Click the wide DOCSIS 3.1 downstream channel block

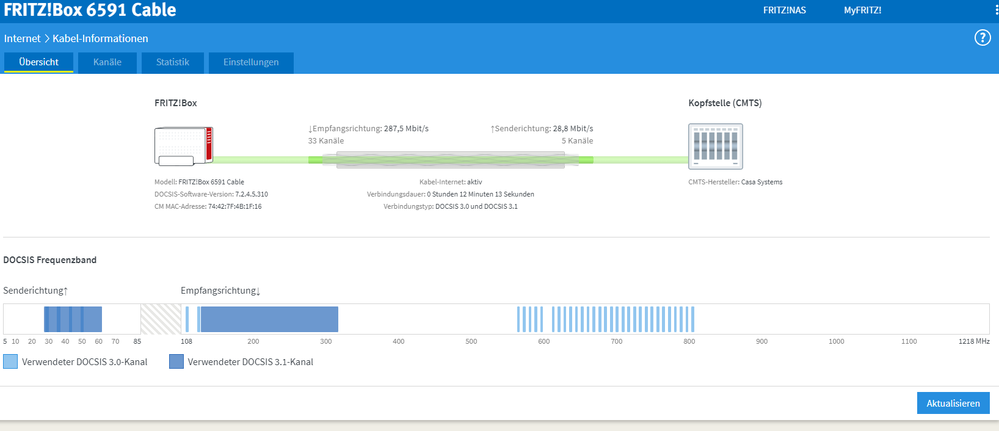[x=268, y=318]
